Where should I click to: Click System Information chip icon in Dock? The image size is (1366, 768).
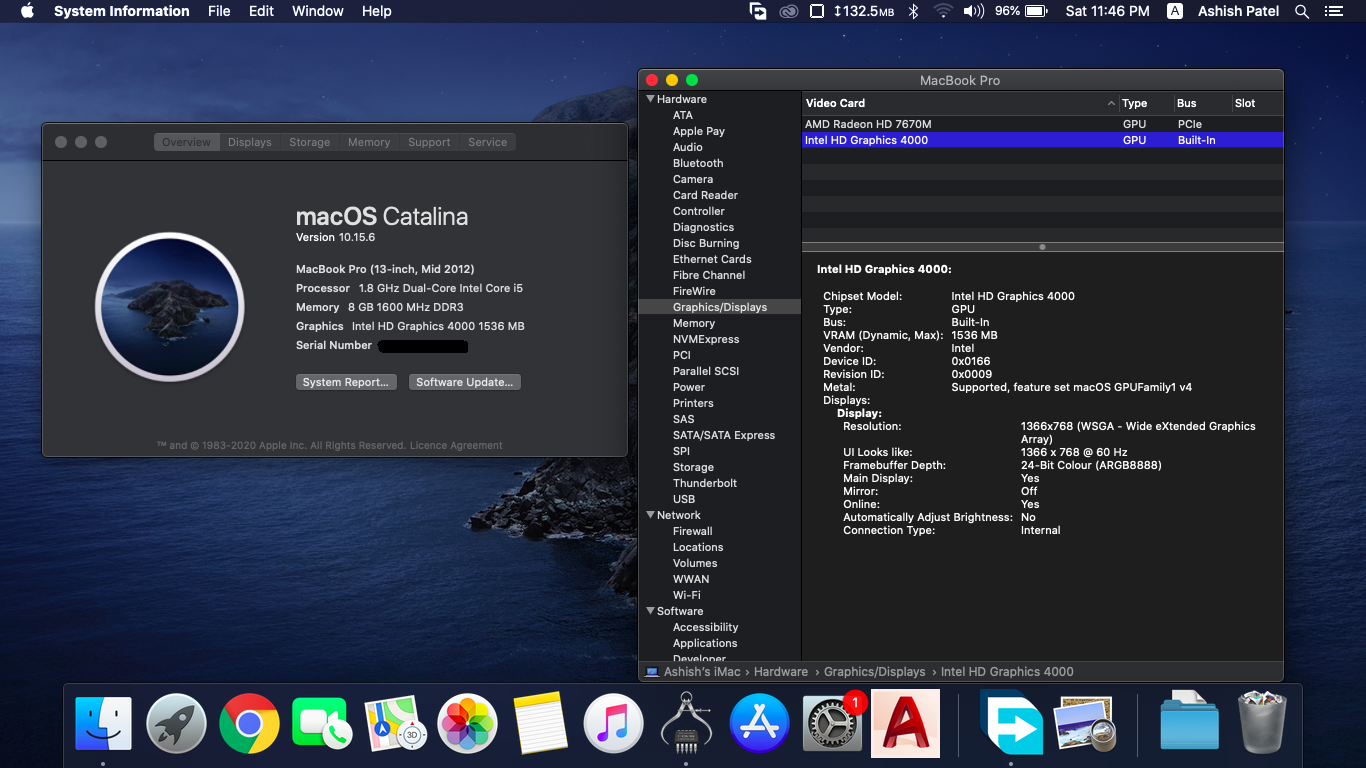coord(686,723)
